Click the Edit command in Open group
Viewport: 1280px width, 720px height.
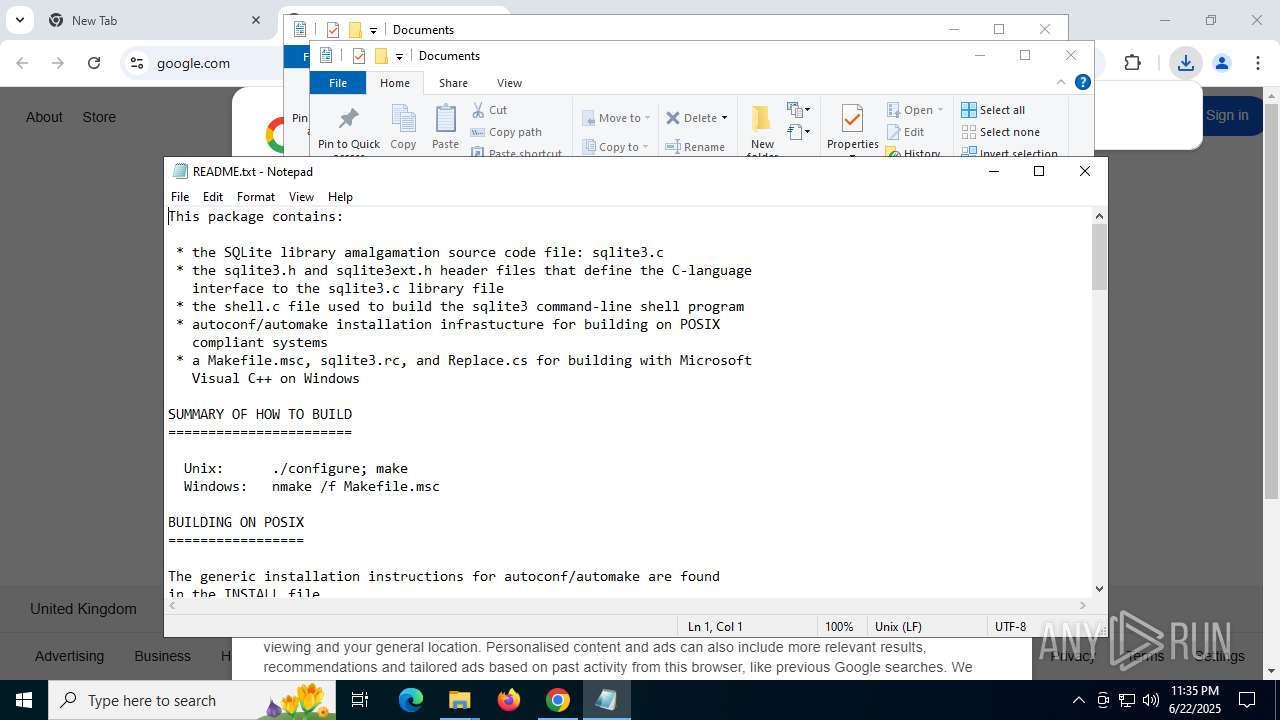905,132
